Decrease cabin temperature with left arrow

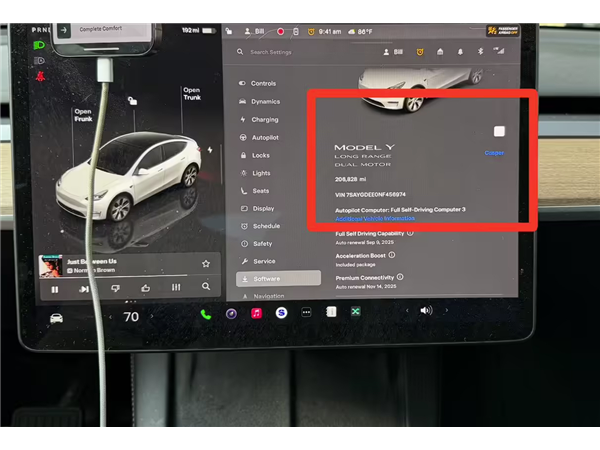point(111,317)
